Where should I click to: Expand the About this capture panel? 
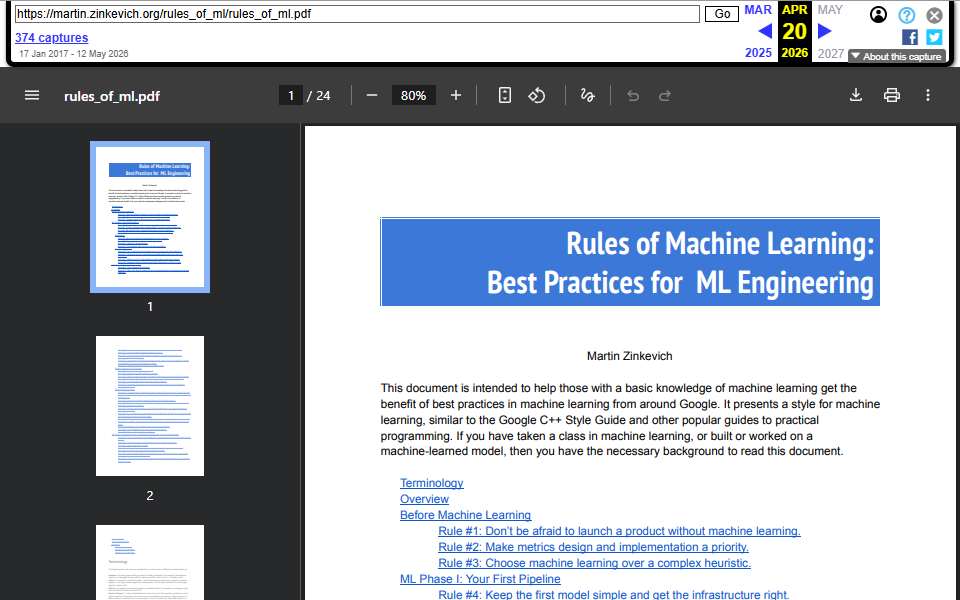(x=897, y=56)
